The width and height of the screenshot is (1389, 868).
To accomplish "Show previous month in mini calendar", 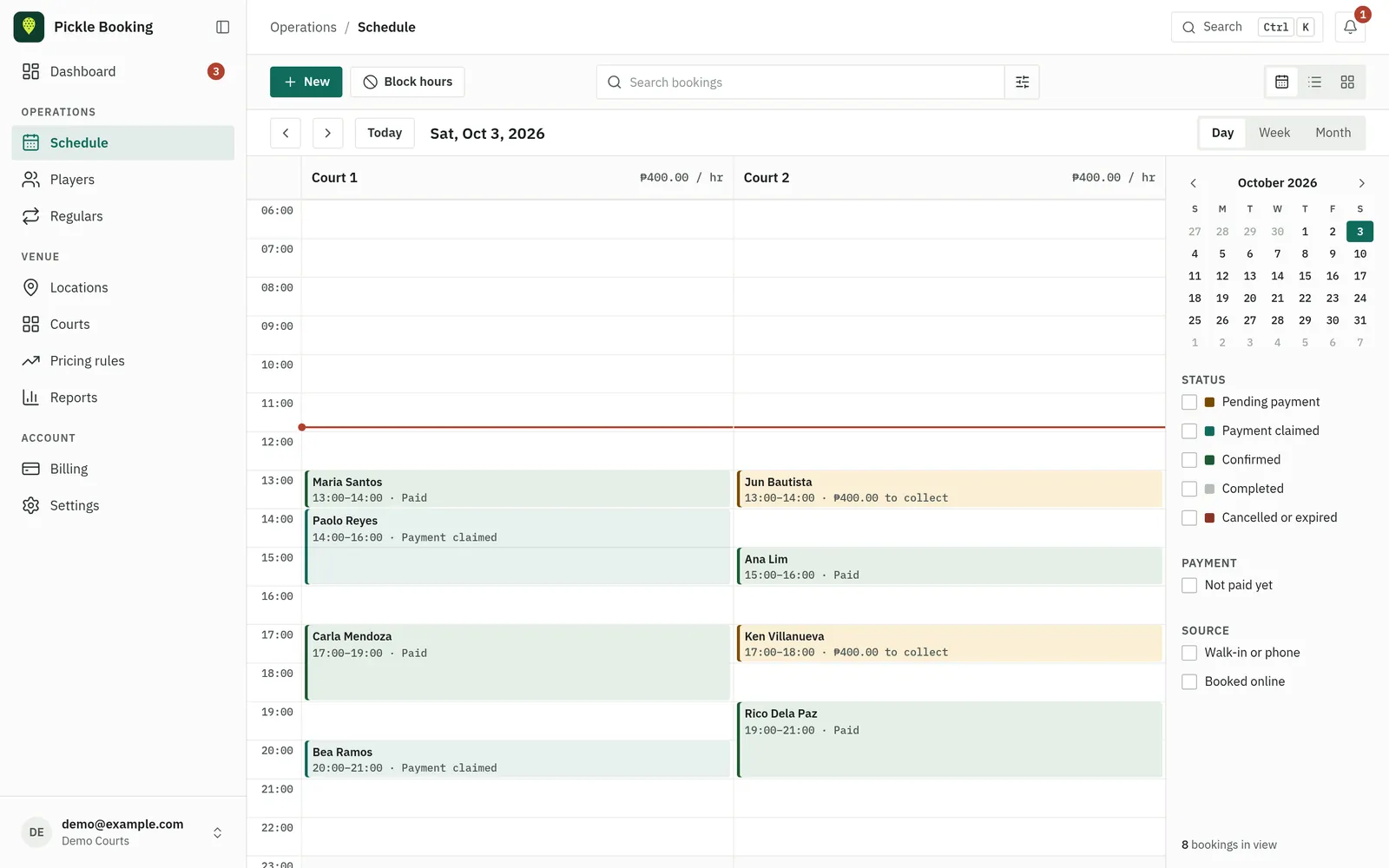I will coord(1194,183).
